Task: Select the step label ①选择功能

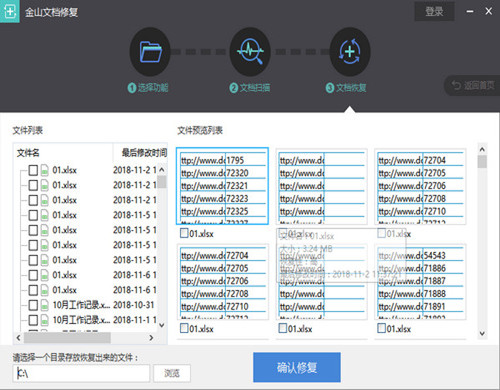Action: point(148,88)
